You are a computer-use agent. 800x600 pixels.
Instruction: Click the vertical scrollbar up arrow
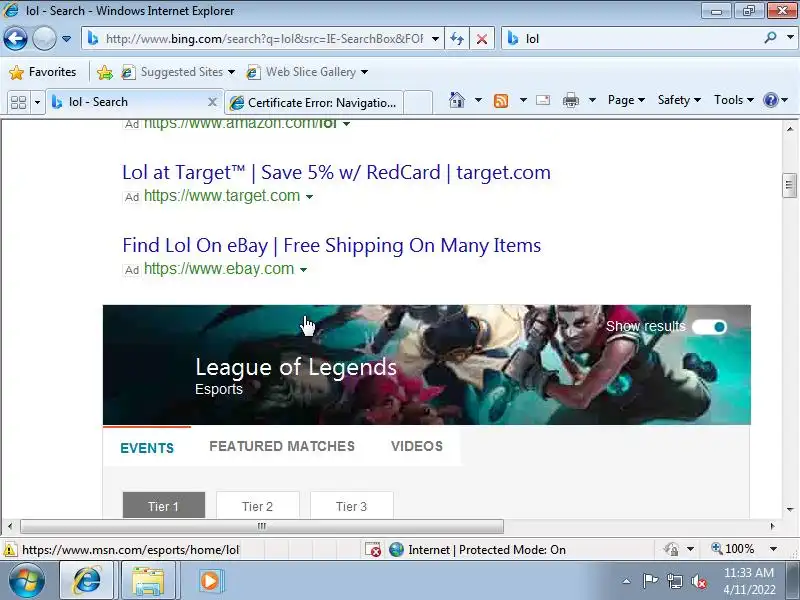[790, 129]
